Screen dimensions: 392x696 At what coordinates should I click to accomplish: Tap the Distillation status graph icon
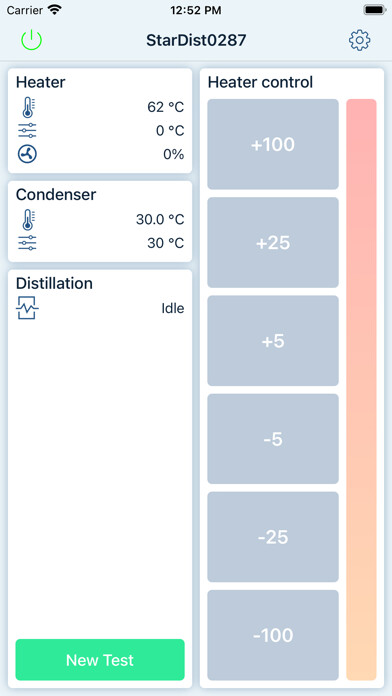(x=28, y=308)
